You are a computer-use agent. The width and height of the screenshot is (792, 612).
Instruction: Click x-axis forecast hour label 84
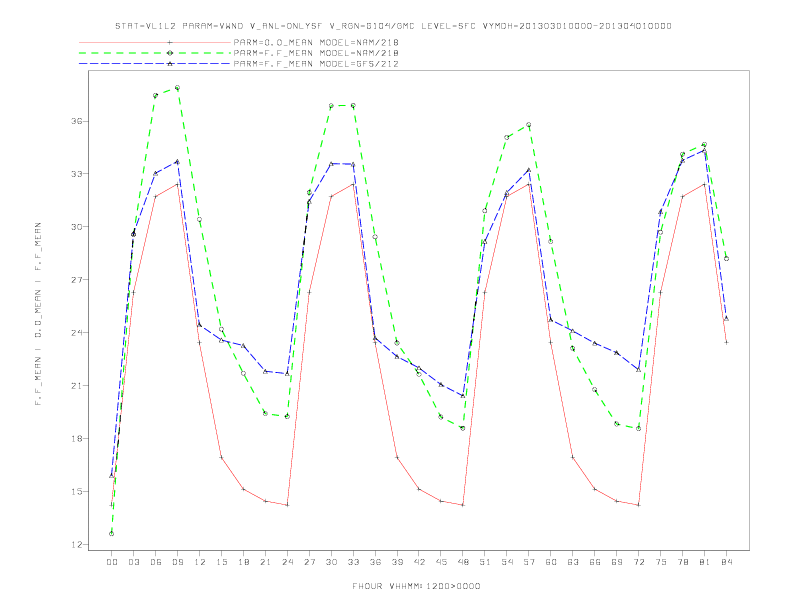tap(726, 562)
